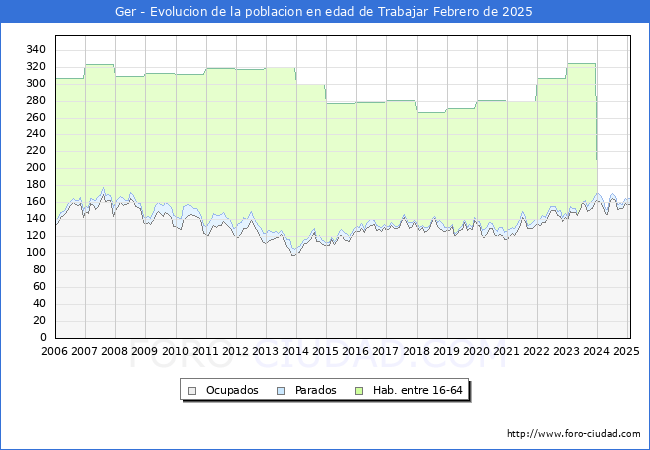Click the 2015 x-axis year label
This screenshot has height=450, width=650.
click(x=325, y=351)
